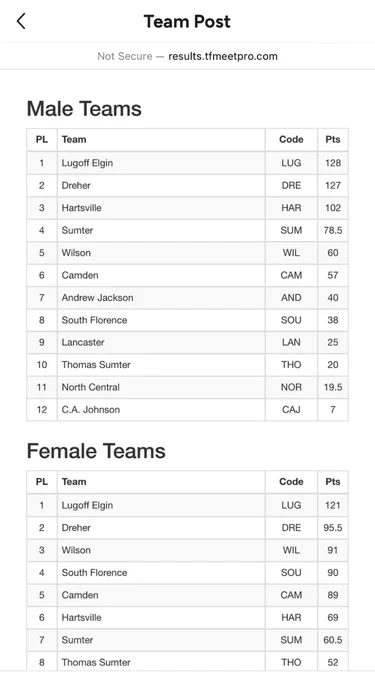Click the PL column header in Female Teams
The width and height of the screenshot is (375, 680).
(x=42, y=482)
